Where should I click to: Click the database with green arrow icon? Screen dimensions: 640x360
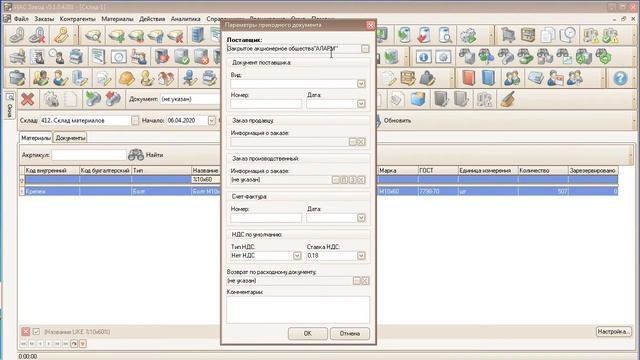coord(404,36)
